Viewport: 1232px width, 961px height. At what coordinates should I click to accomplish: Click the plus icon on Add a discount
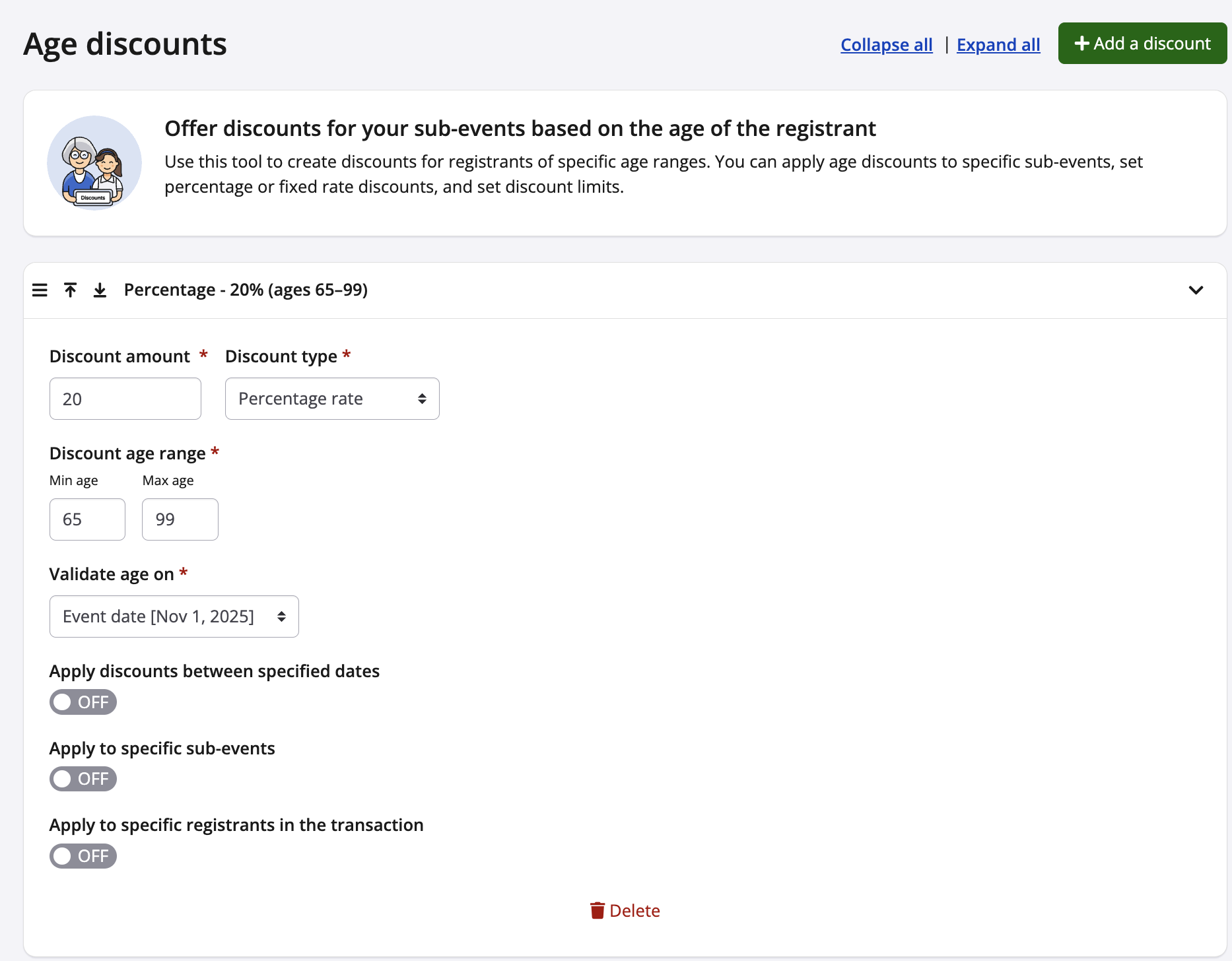click(1081, 44)
